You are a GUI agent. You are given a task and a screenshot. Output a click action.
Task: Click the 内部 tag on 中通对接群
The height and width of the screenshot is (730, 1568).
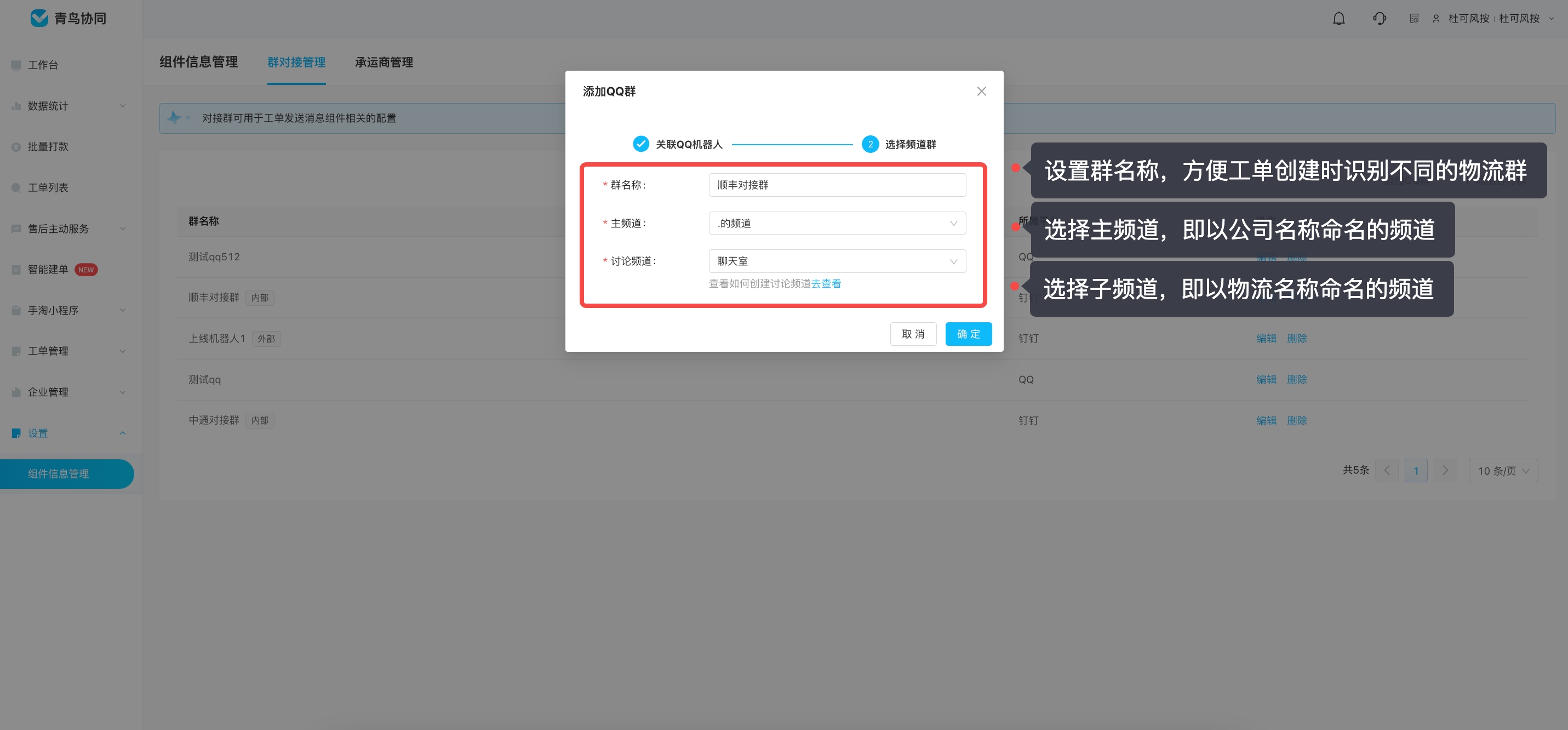(260, 421)
